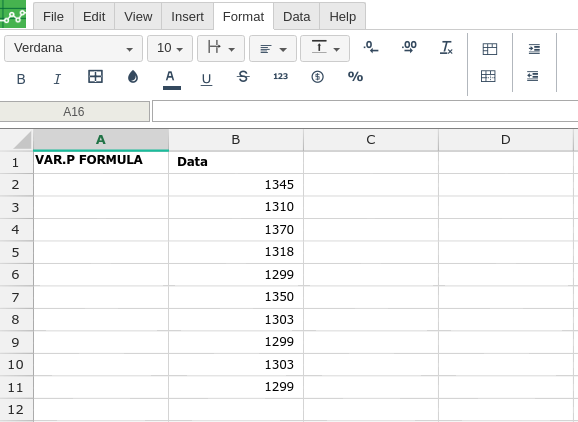Toggle strikethrough on the selection
The image size is (578, 422).
click(x=243, y=77)
